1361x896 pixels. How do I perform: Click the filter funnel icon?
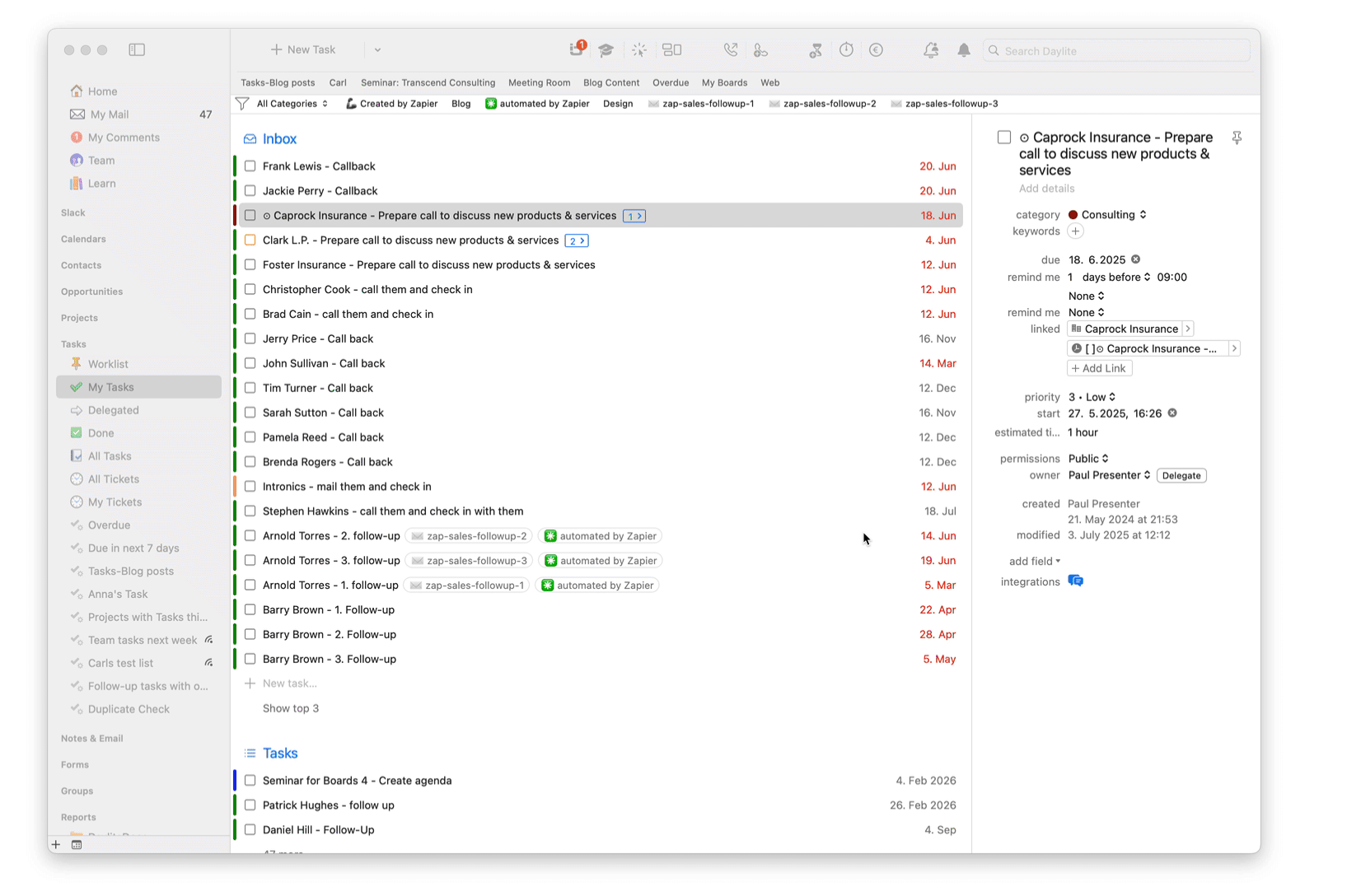[x=242, y=104]
